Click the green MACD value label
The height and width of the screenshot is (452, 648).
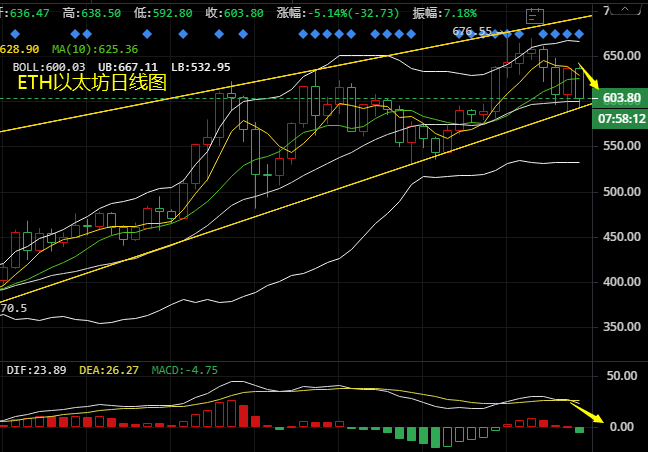[185, 370]
